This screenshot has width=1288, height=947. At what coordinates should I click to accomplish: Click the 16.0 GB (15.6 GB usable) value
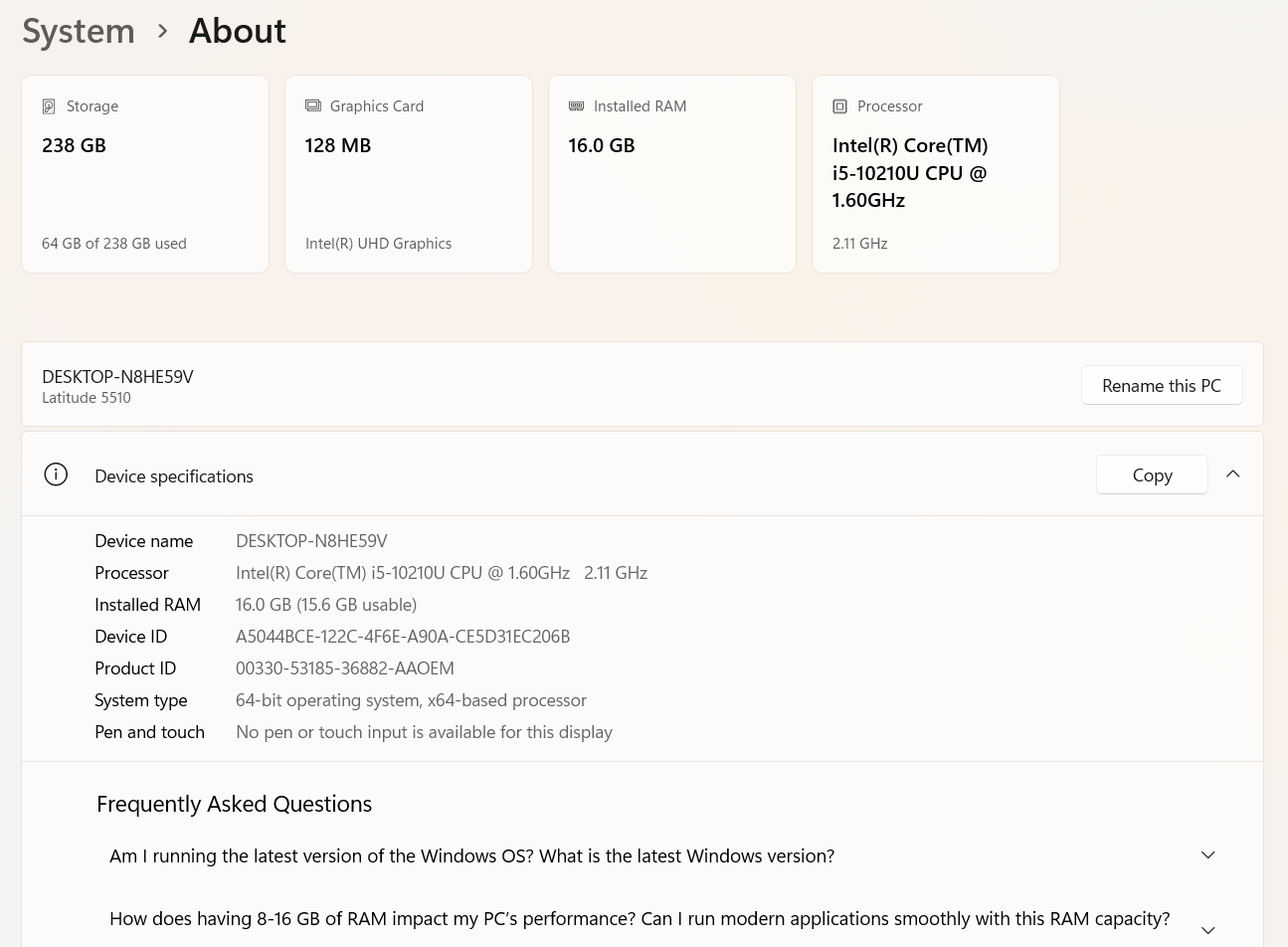coord(326,605)
